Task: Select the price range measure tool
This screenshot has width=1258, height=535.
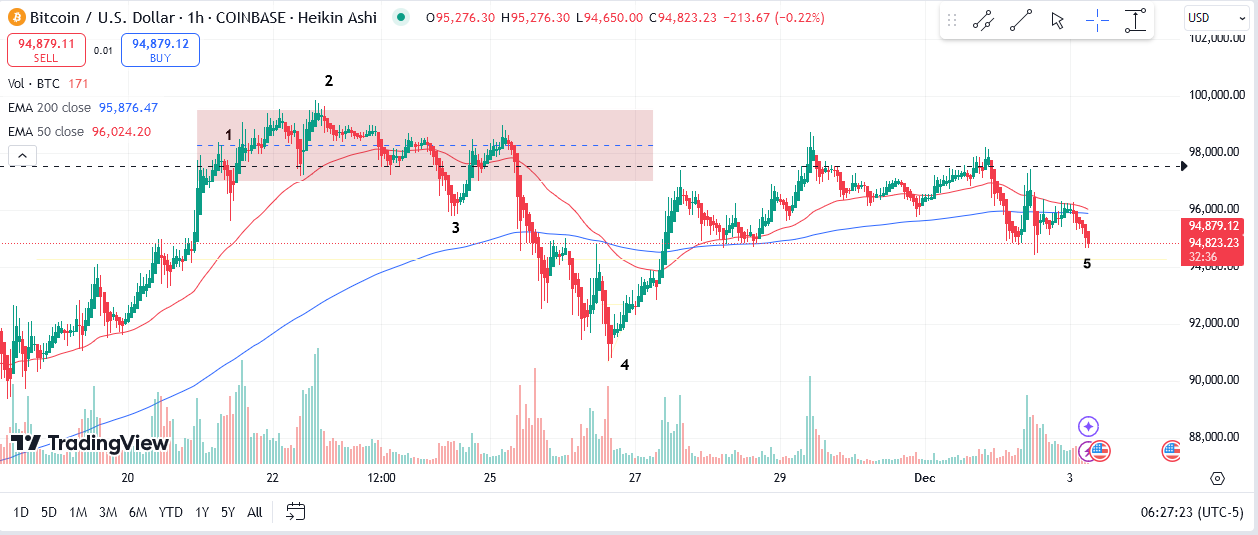Action: coord(1135,20)
